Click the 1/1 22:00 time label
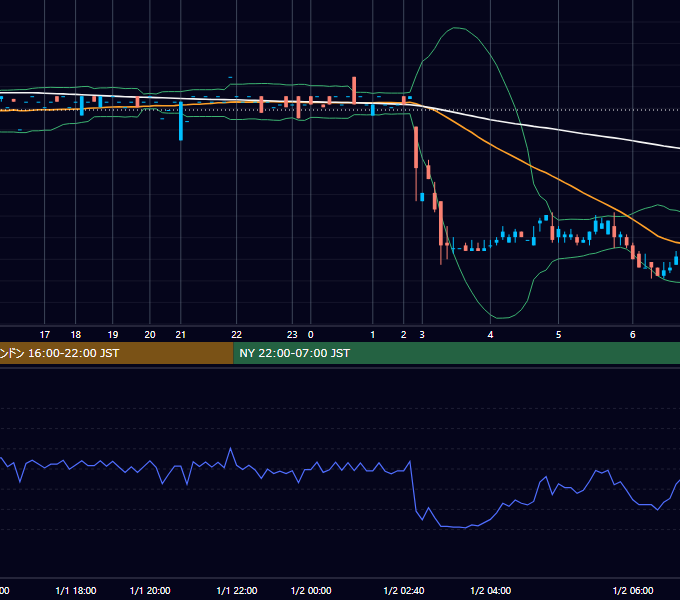680x600 pixels. [237, 590]
